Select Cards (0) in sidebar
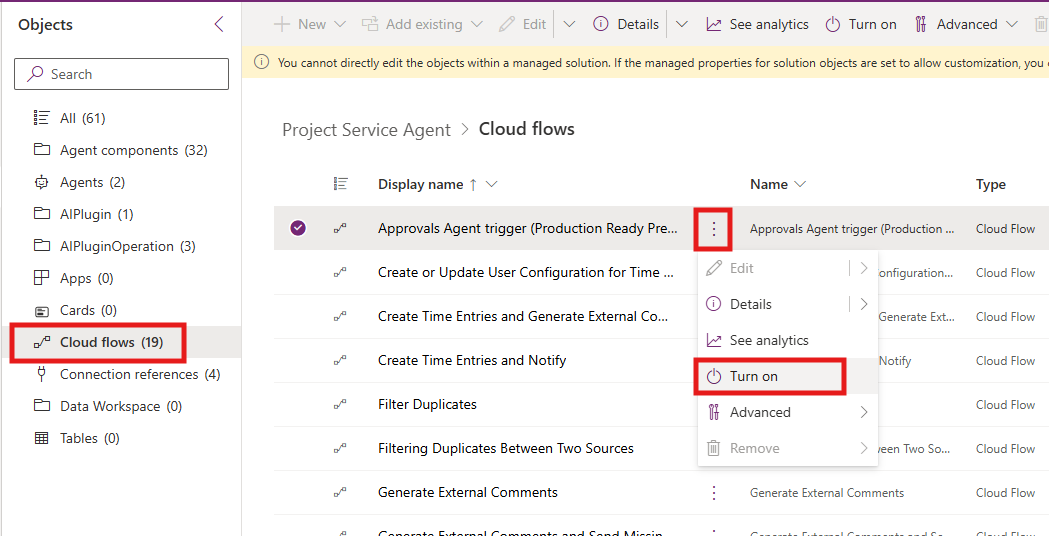Viewport: 1049px width, 536px height. [88, 310]
